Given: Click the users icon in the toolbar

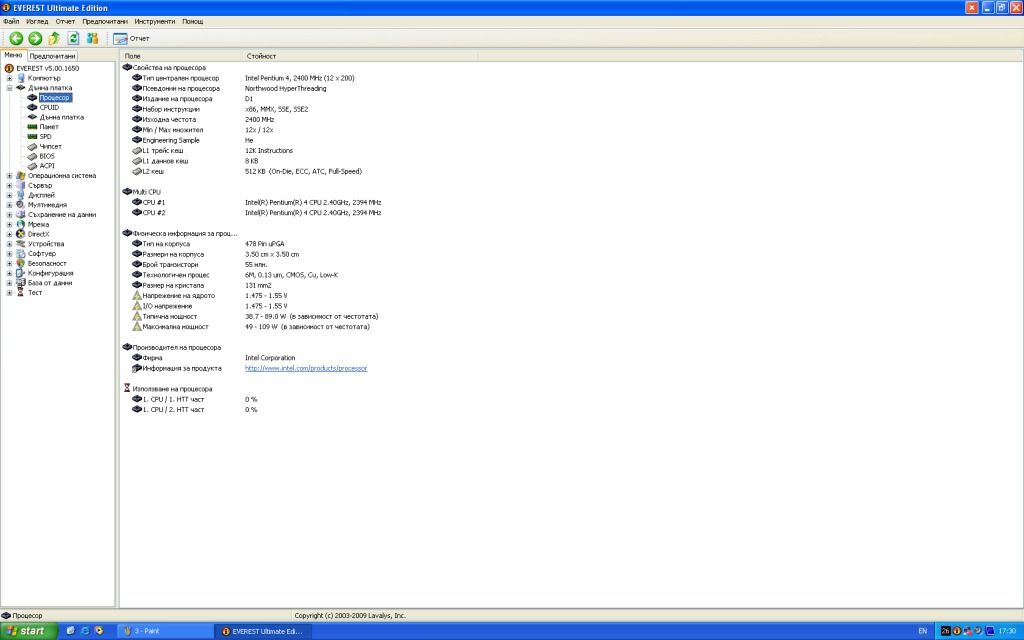Looking at the screenshot, I should (92, 39).
